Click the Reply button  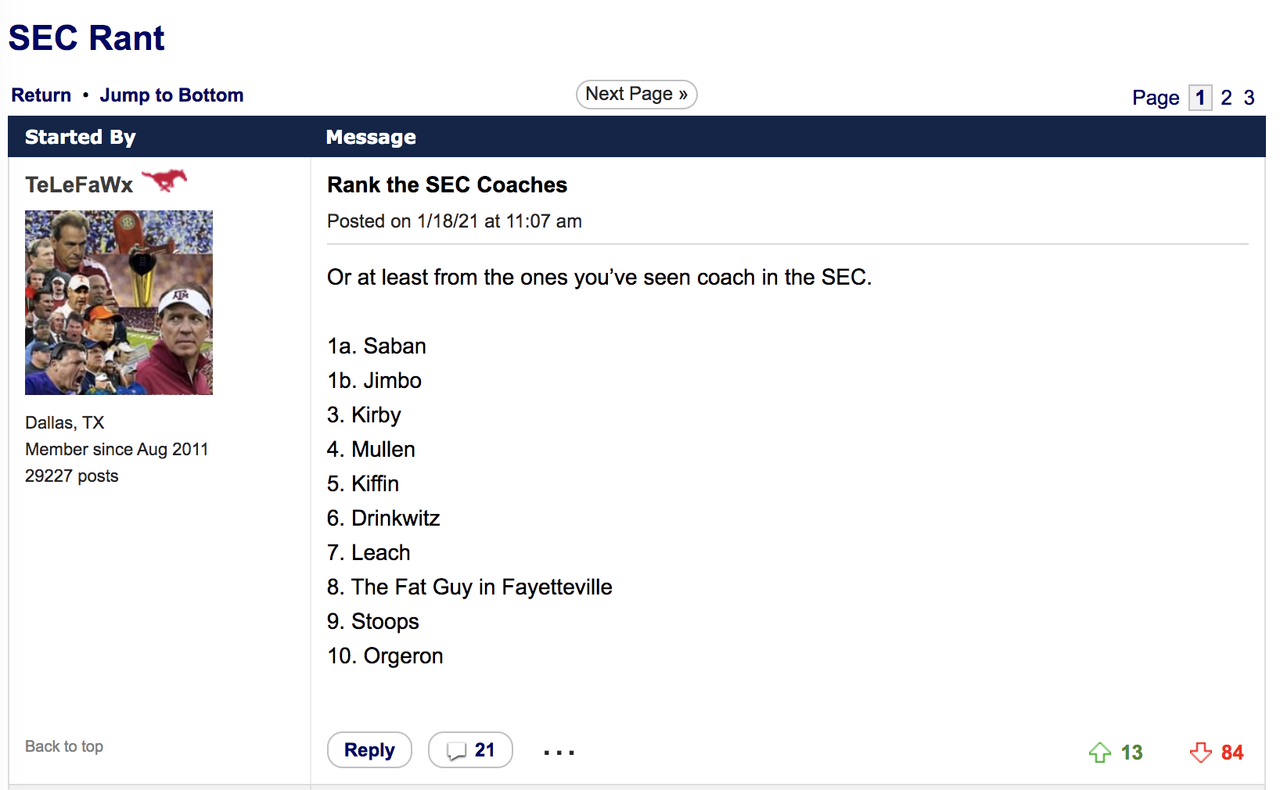click(x=369, y=750)
